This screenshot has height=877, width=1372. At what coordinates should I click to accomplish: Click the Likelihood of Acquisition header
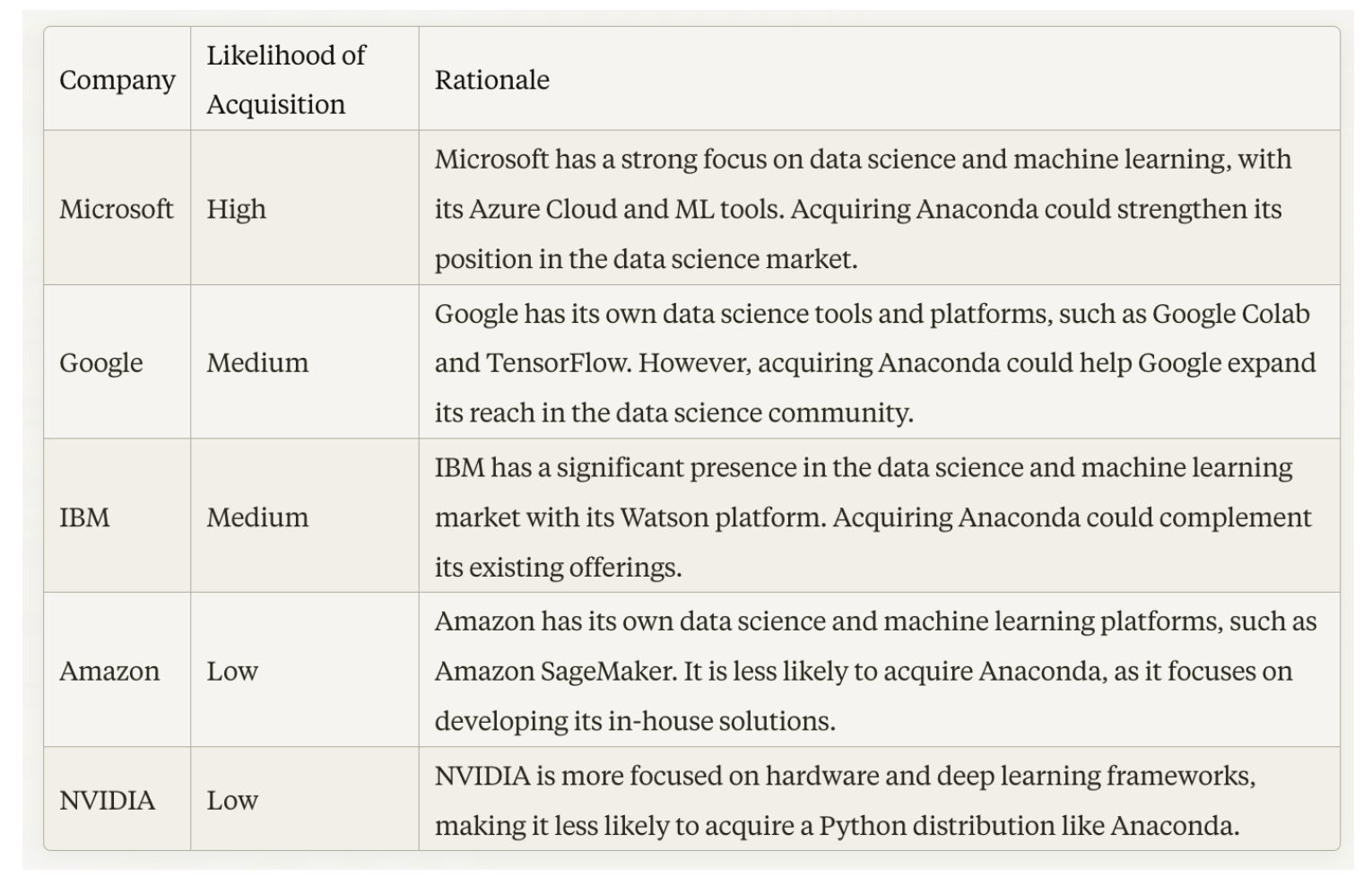pos(305,80)
